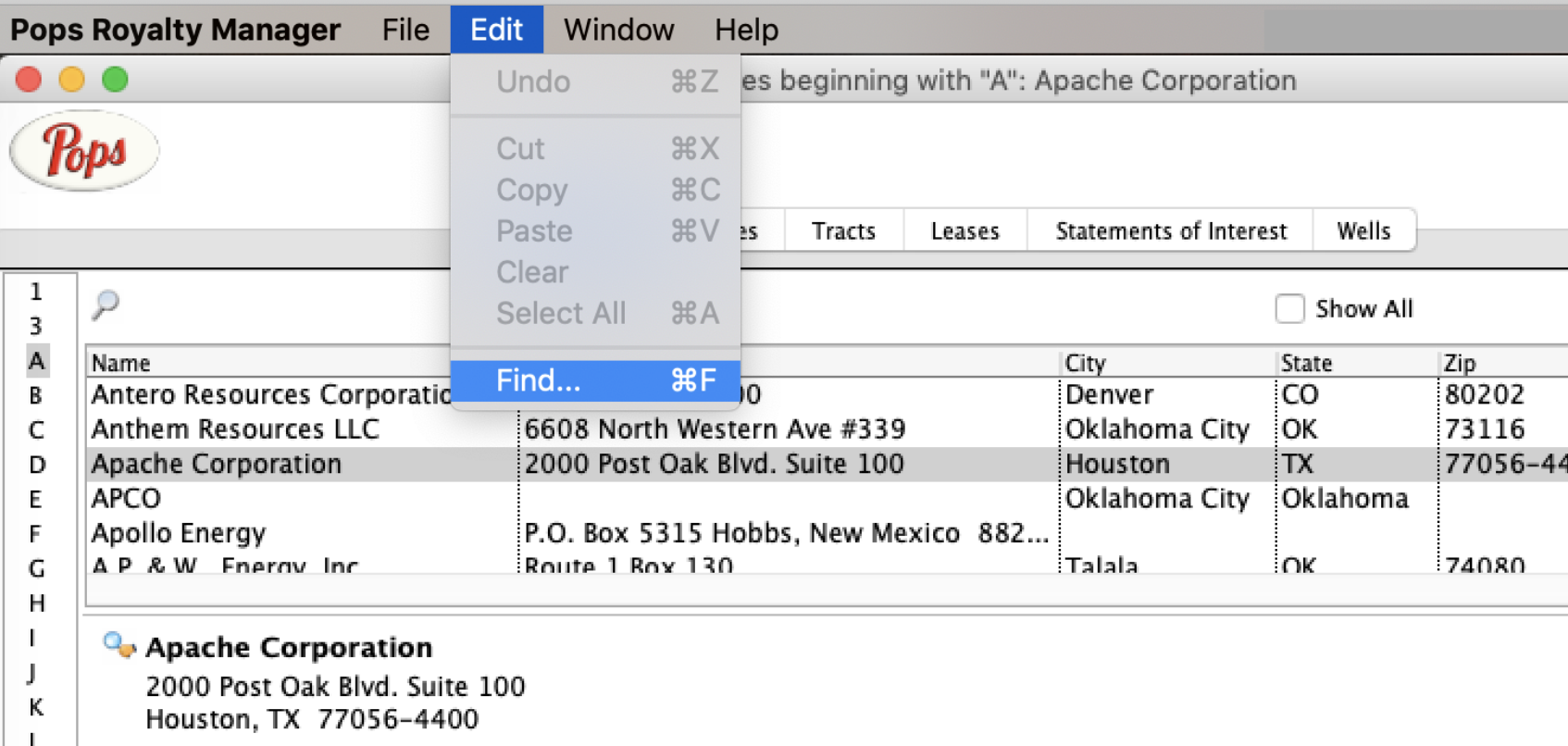
Task: Jump to letter F in the index
Action: (x=36, y=534)
